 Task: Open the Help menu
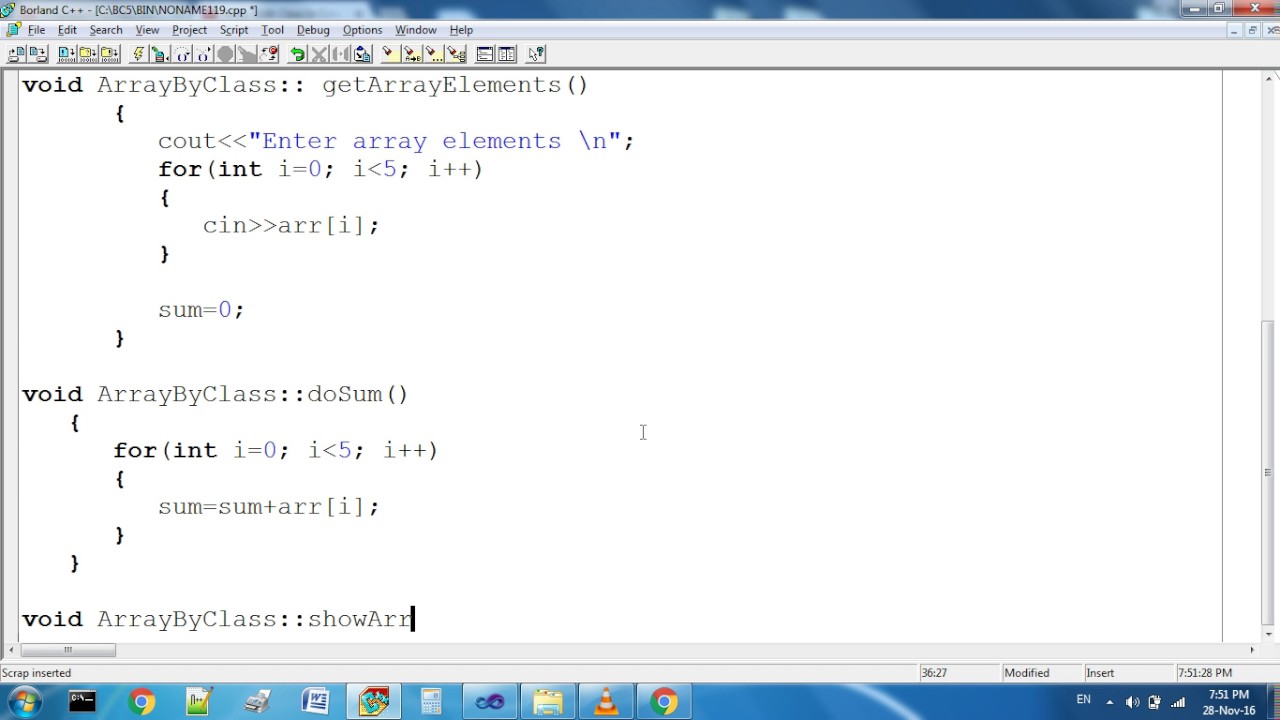point(461,30)
